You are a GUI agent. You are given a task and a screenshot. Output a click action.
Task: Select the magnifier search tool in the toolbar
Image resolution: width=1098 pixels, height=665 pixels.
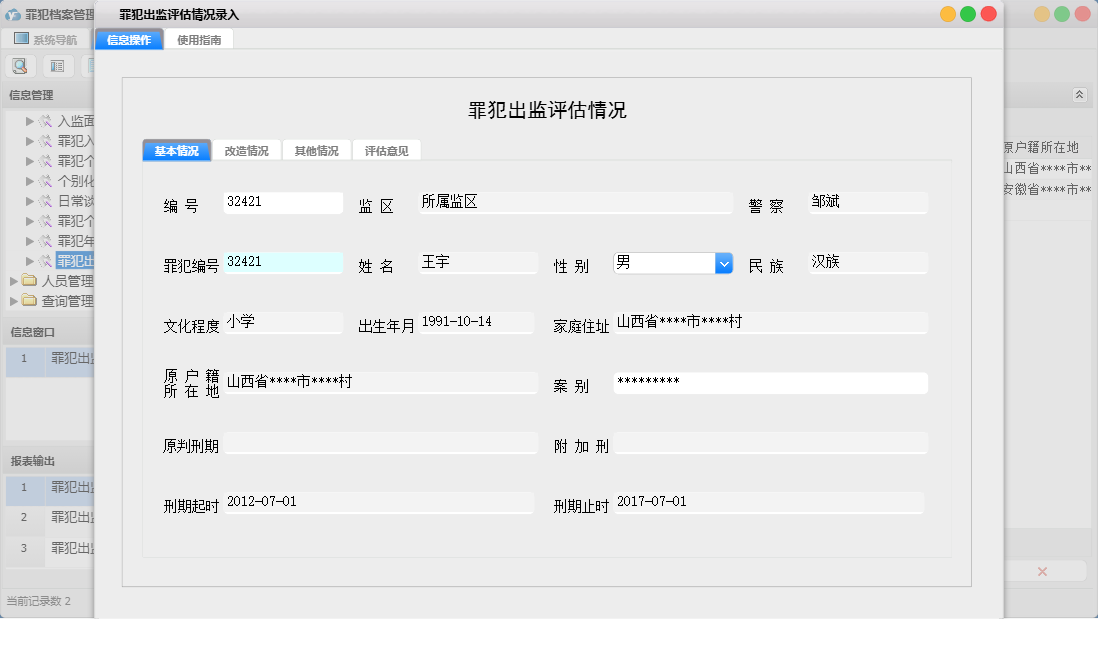point(20,65)
